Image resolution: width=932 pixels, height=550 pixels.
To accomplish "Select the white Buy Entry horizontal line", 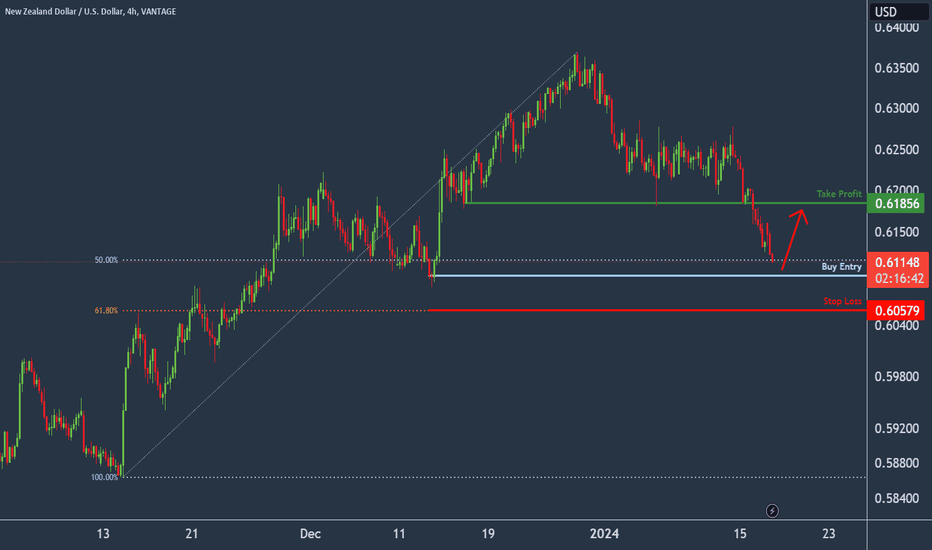I will (x=649, y=275).
